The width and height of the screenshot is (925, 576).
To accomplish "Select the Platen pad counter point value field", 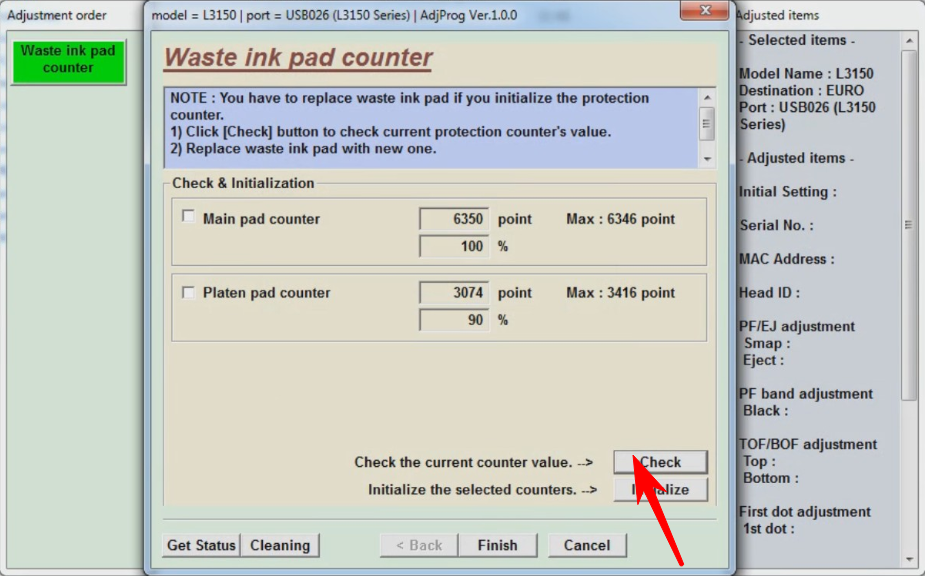I will [x=454, y=293].
